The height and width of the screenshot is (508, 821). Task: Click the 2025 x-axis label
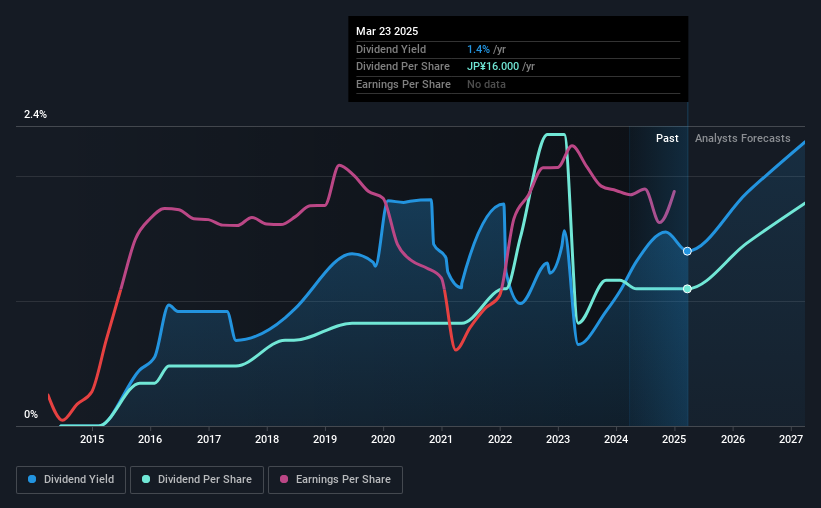[x=674, y=439]
